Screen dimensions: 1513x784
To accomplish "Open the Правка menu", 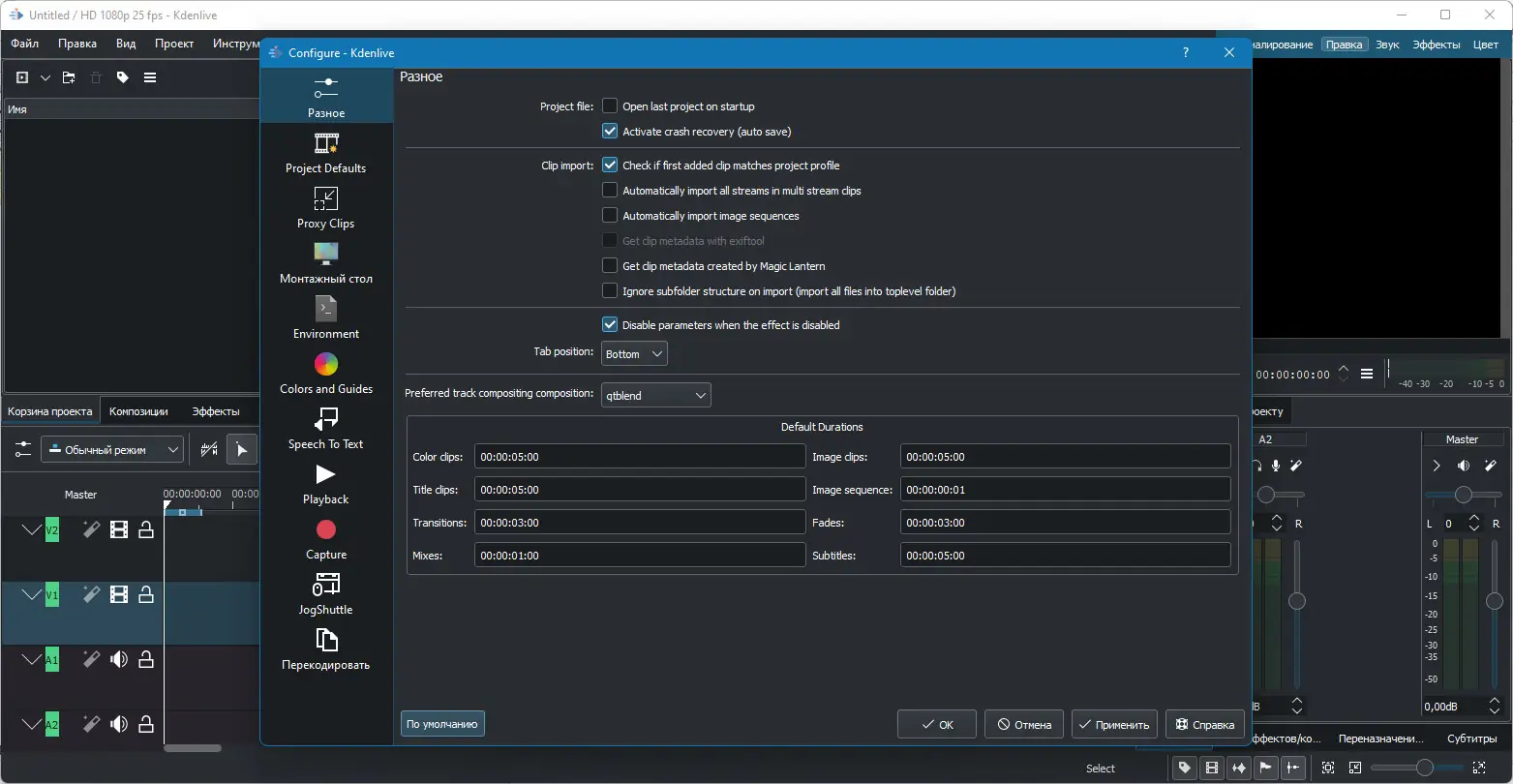I will click(77, 44).
